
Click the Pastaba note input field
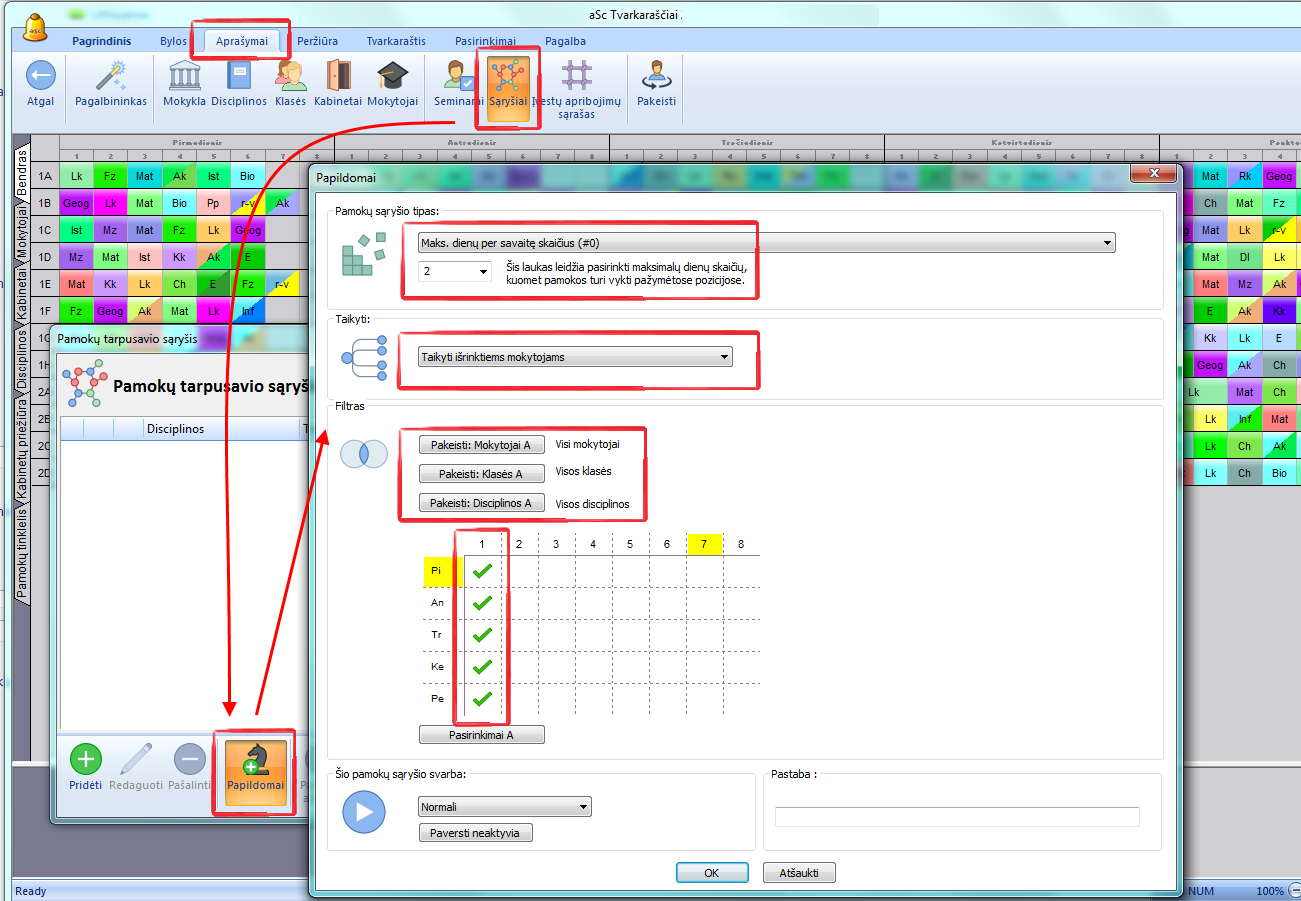point(957,817)
